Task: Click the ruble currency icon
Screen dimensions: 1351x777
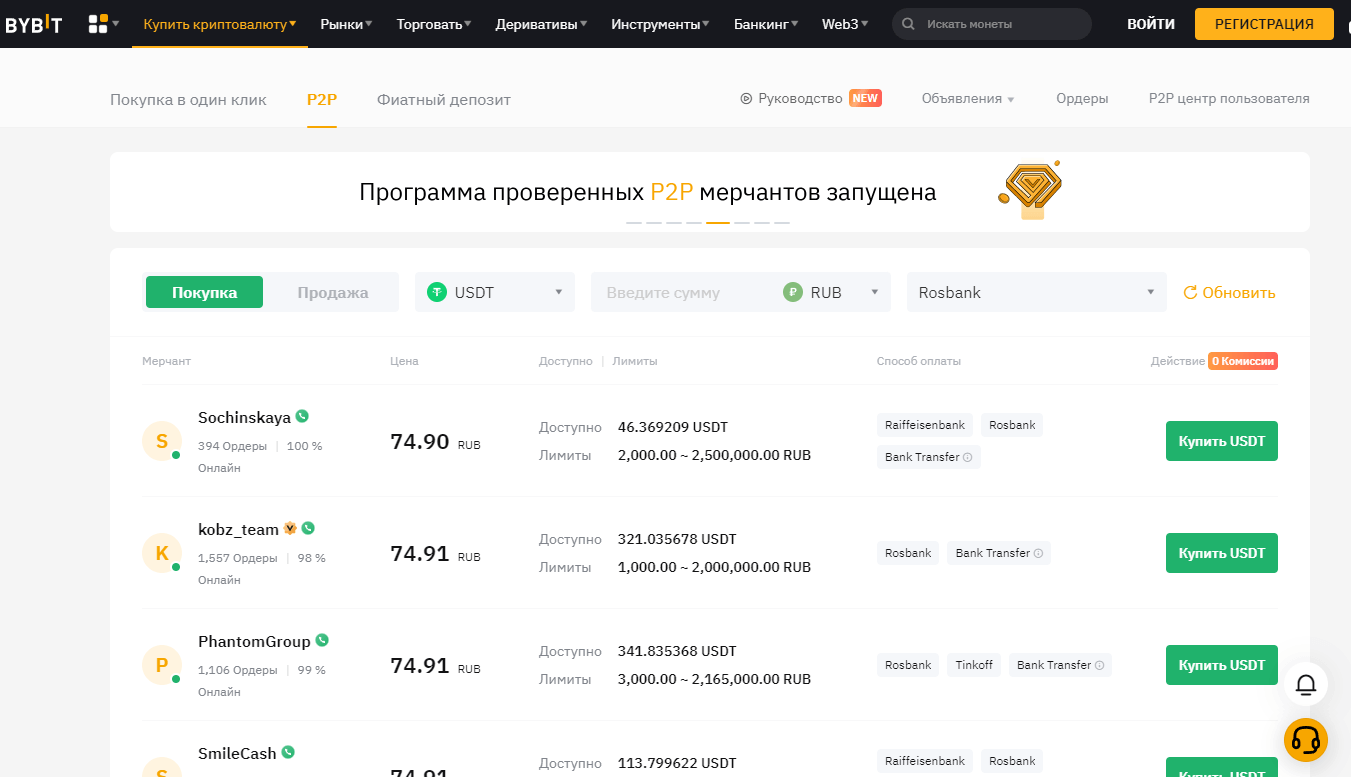Action: pos(793,292)
